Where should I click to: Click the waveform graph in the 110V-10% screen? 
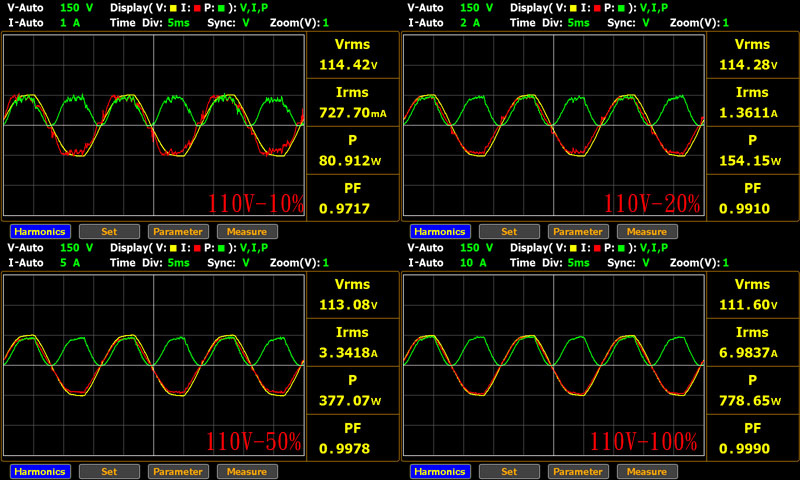(154, 125)
